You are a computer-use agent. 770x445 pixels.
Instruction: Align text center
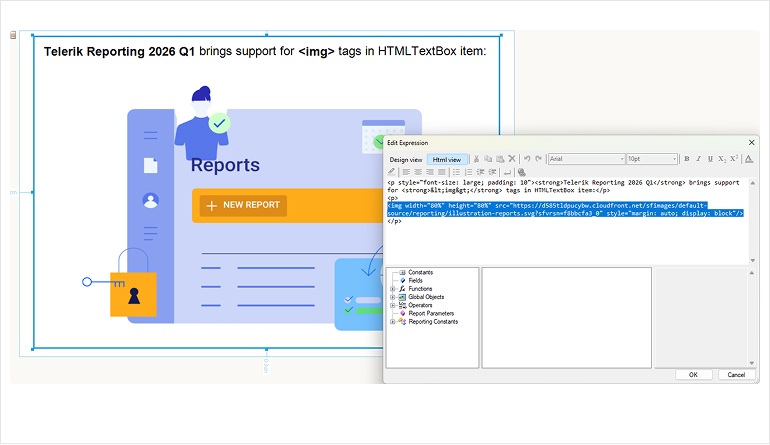418,172
